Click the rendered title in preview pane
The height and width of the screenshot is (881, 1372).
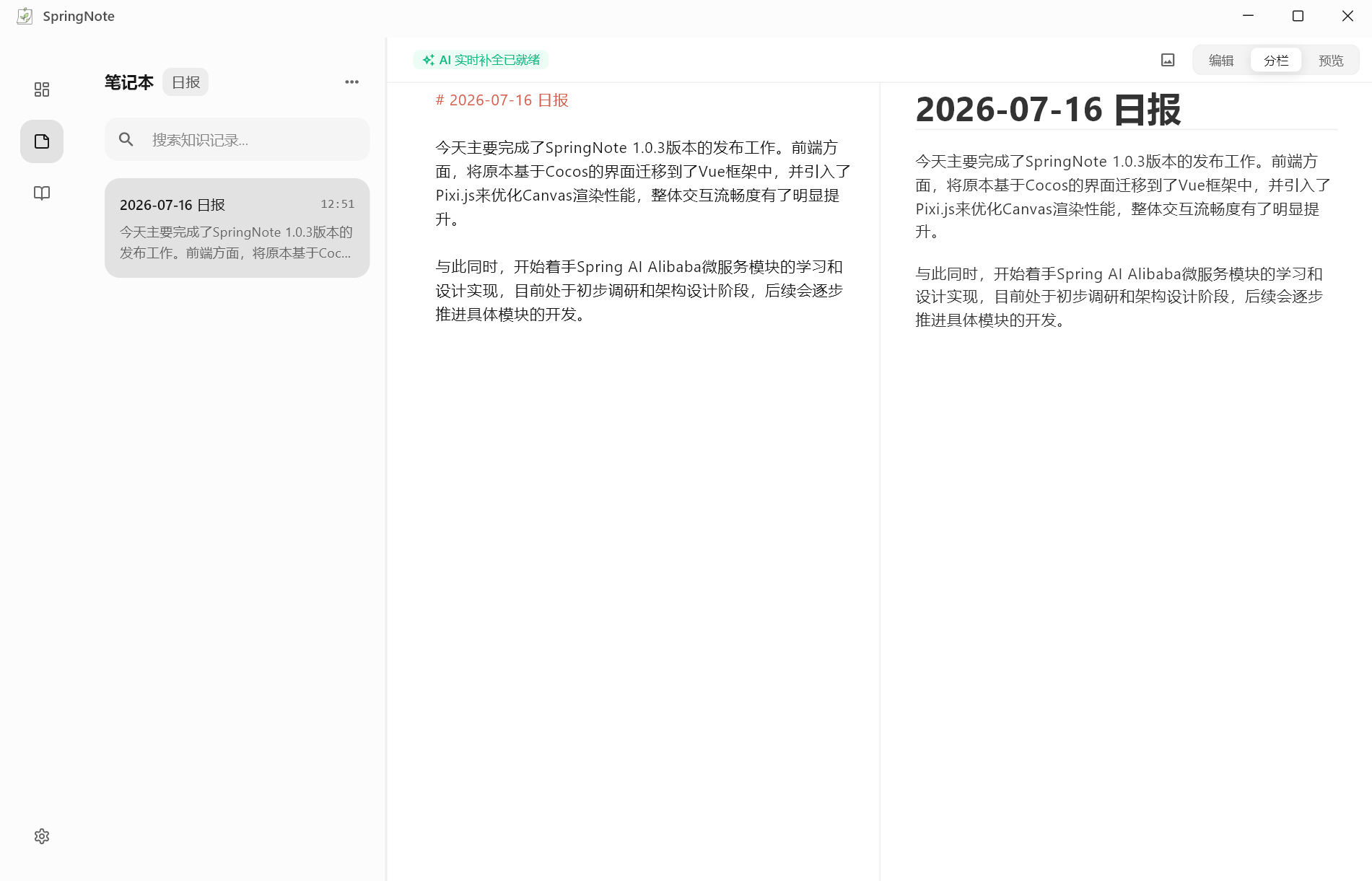[x=1048, y=110]
